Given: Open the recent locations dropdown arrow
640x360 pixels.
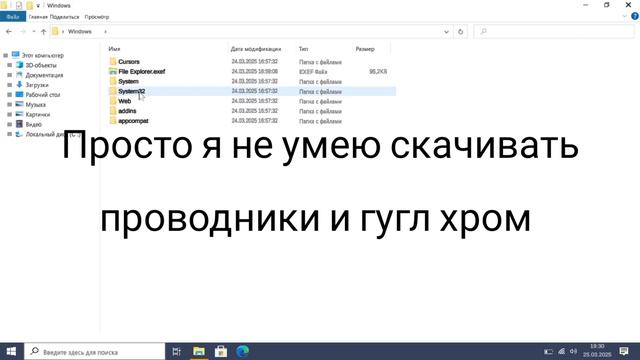Looking at the screenshot, I should (33, 31).
